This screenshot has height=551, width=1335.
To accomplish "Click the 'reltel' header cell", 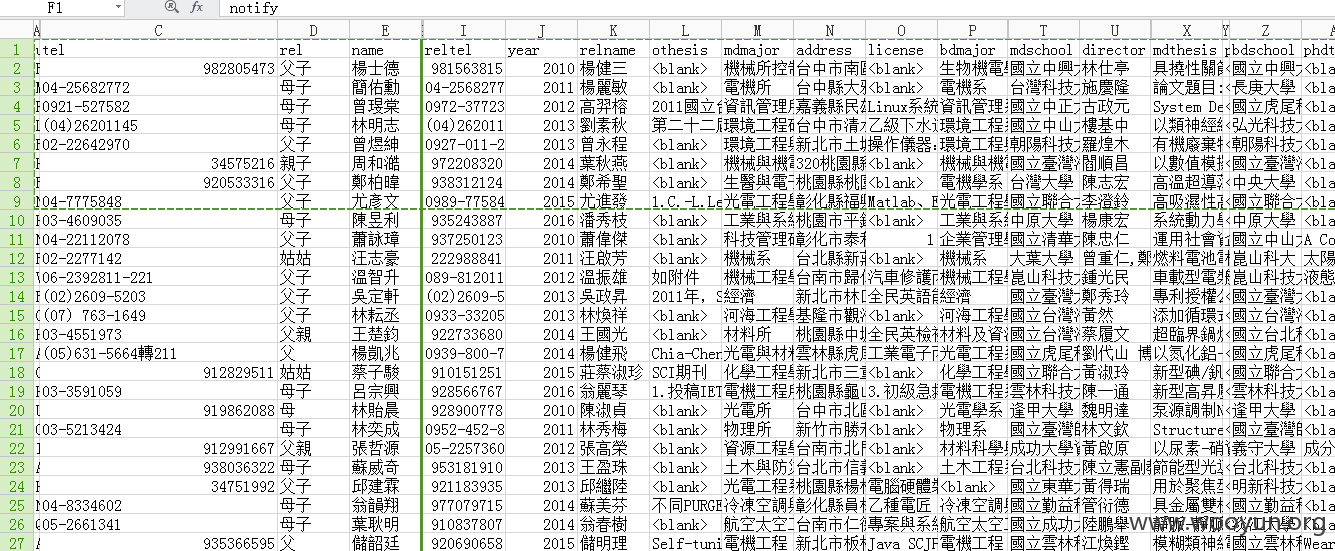I will [464, 49].
